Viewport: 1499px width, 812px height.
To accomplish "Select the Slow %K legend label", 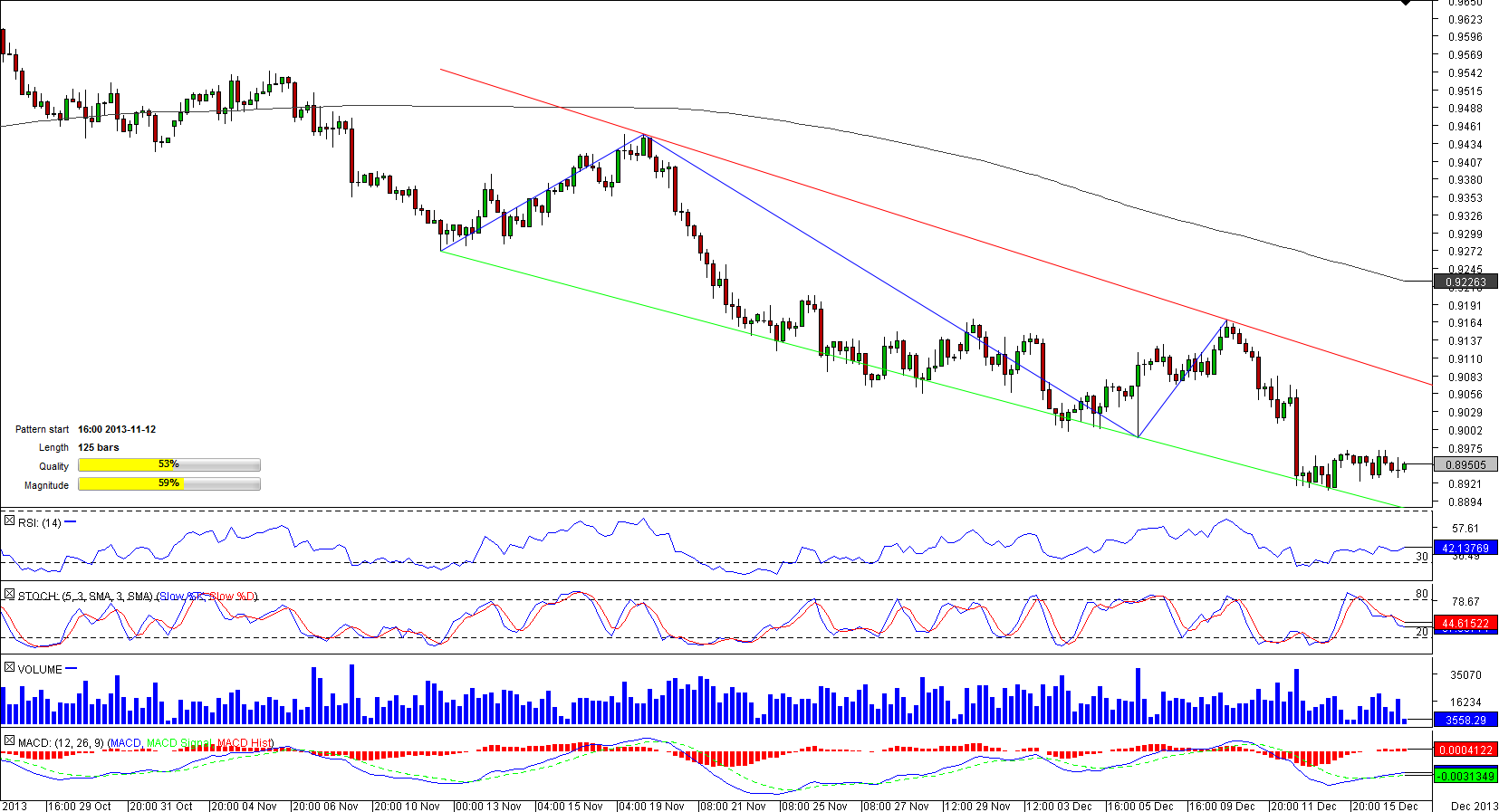I will click(x=182, y=597).
